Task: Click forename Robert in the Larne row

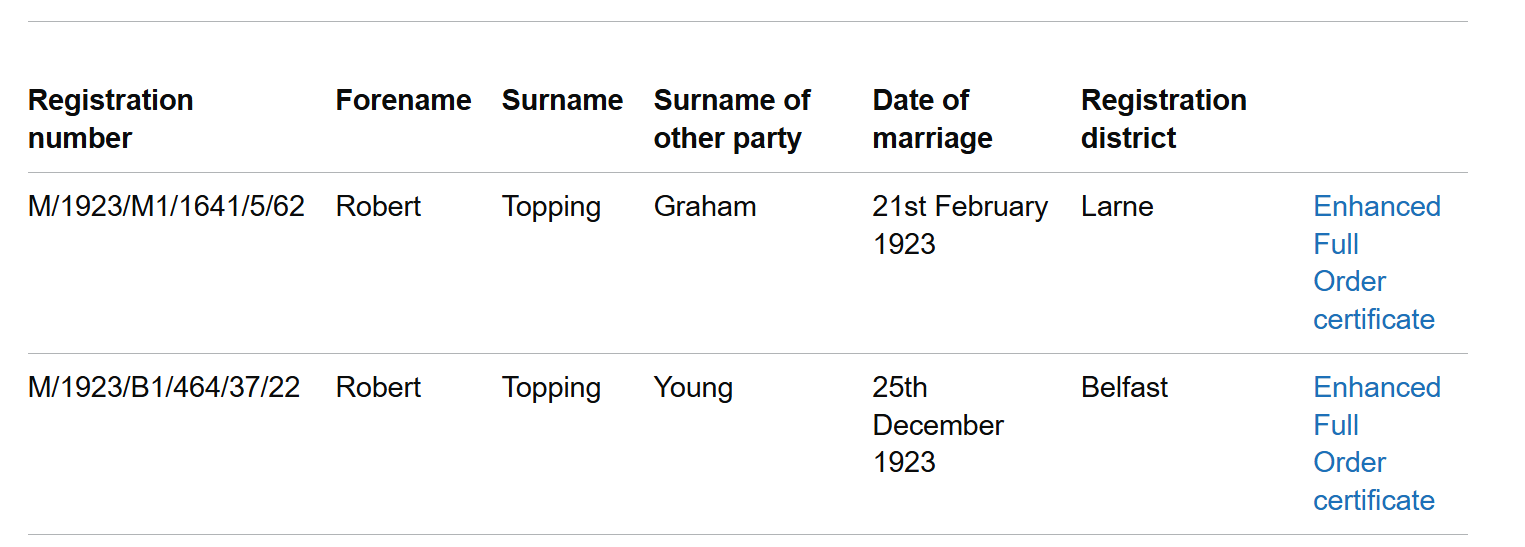Action: click(x=378, y=207)
